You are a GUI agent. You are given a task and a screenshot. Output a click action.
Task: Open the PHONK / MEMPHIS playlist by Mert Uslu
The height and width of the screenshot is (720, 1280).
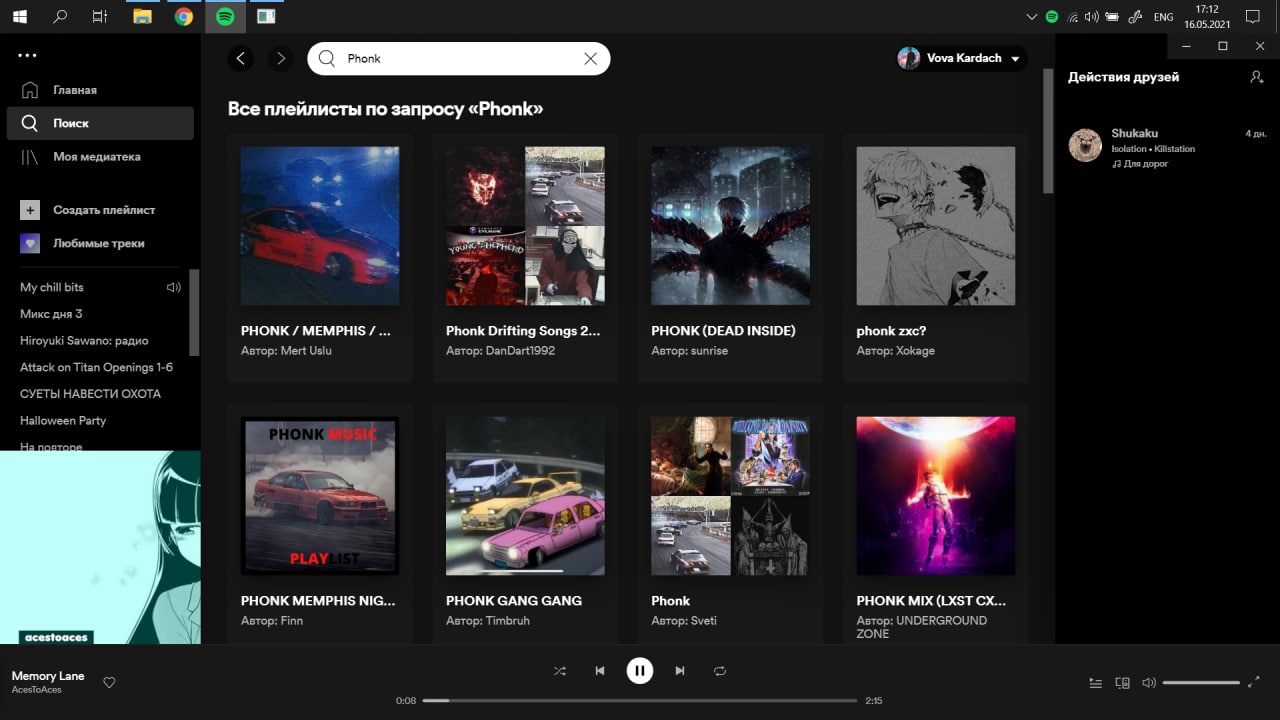point(320,257)
